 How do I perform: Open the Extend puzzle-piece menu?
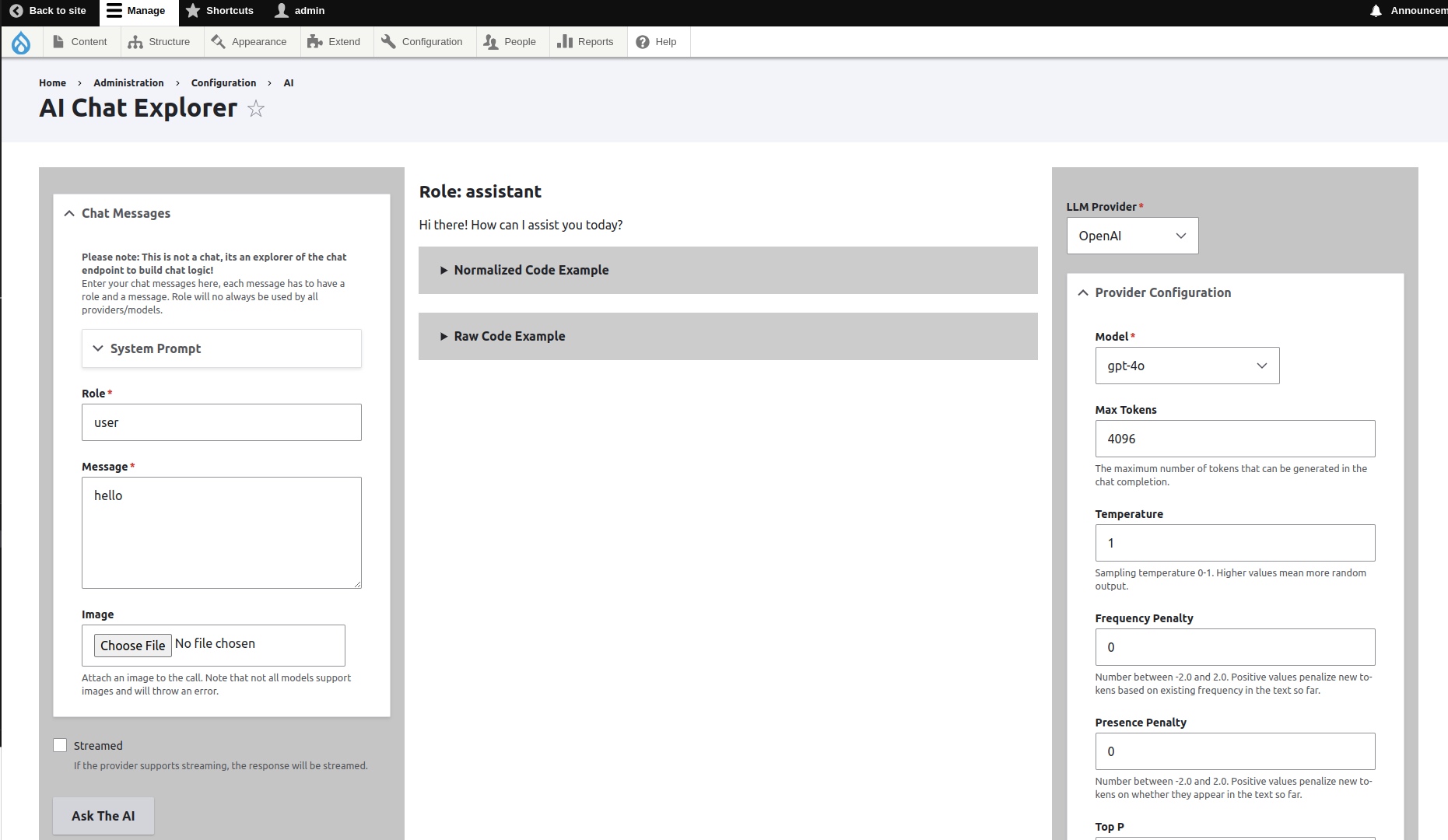pyautogui.click(x=334, y=42)
